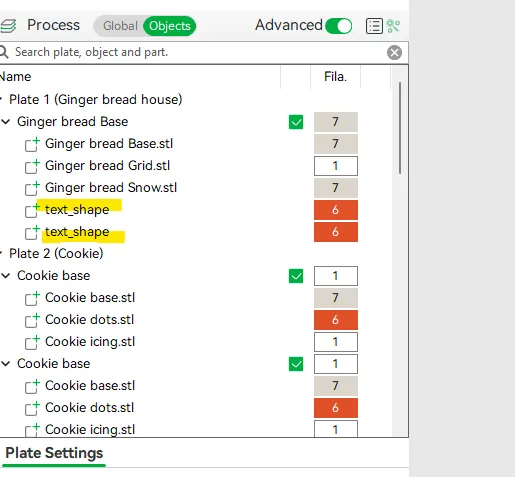This screenshot has width=515, height=477.
Task: Click the Process layers icon
Action: click(x=8, y=26)
